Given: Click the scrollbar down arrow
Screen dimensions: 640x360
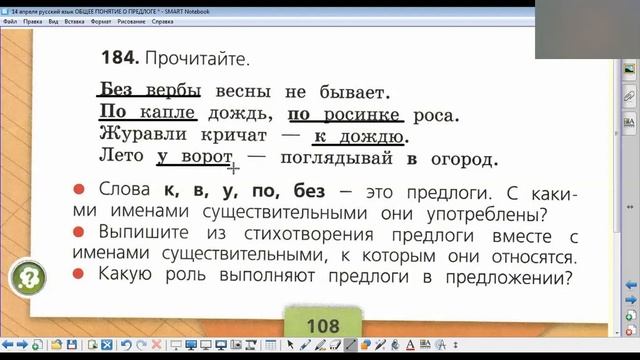Looking at the screenshot, I should 616,333.
